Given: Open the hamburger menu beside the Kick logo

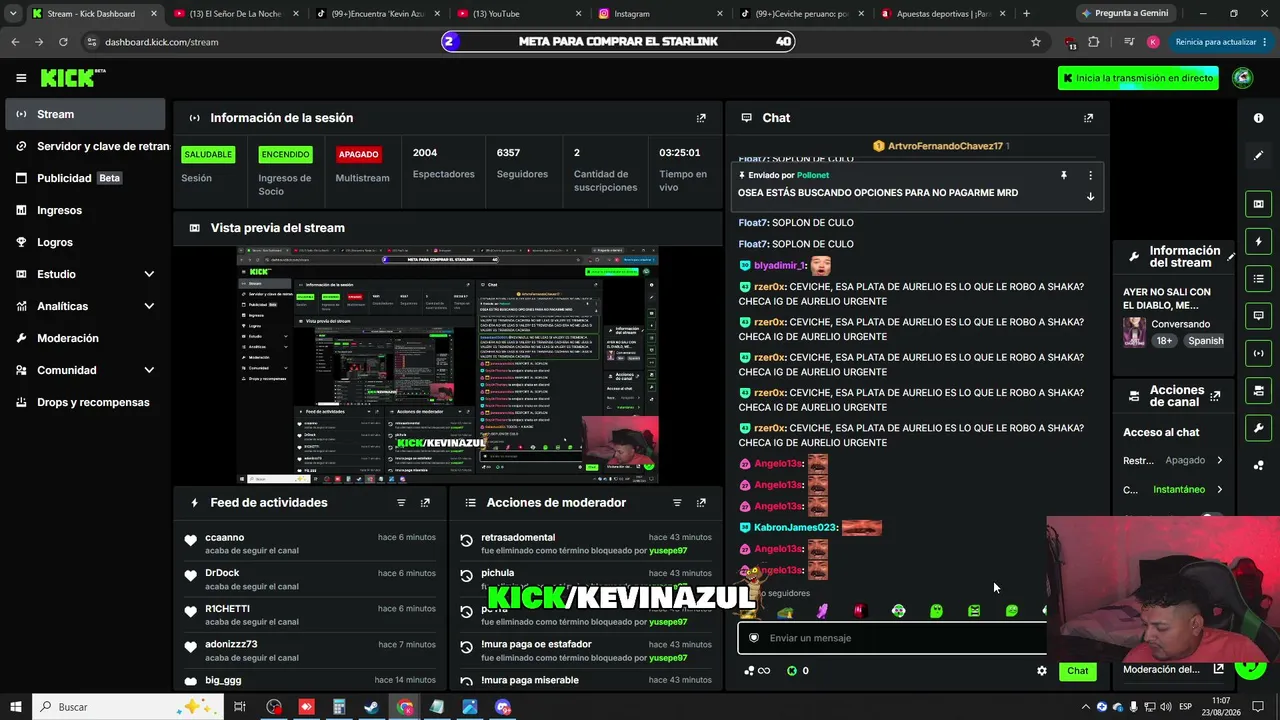Looking at the screenshot, I should click(x=21, y=78).
